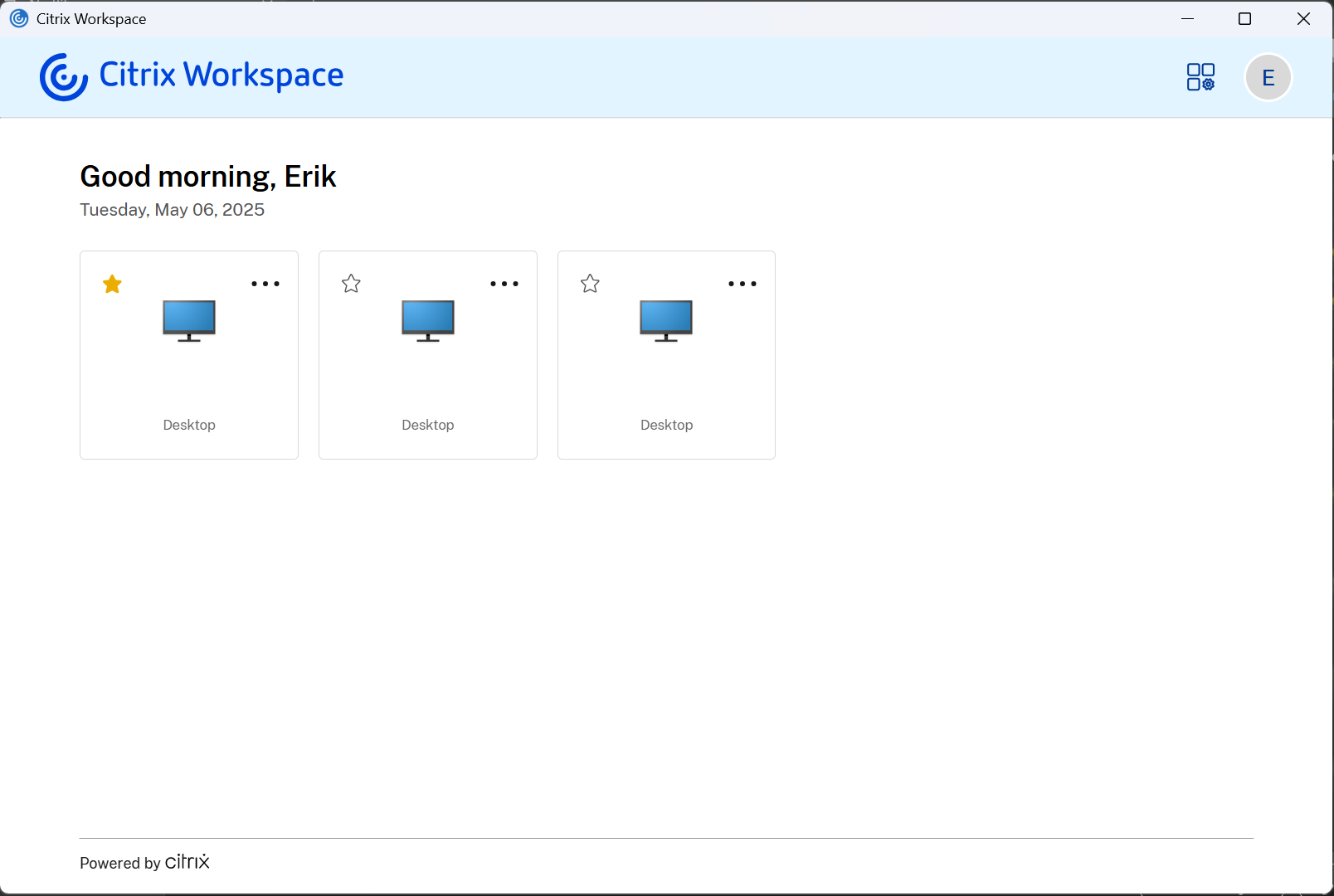Click the second desktop's monitor icon
Viewport: 1334px width, 896px height.
pyautogui.click(x=428, y=321)
